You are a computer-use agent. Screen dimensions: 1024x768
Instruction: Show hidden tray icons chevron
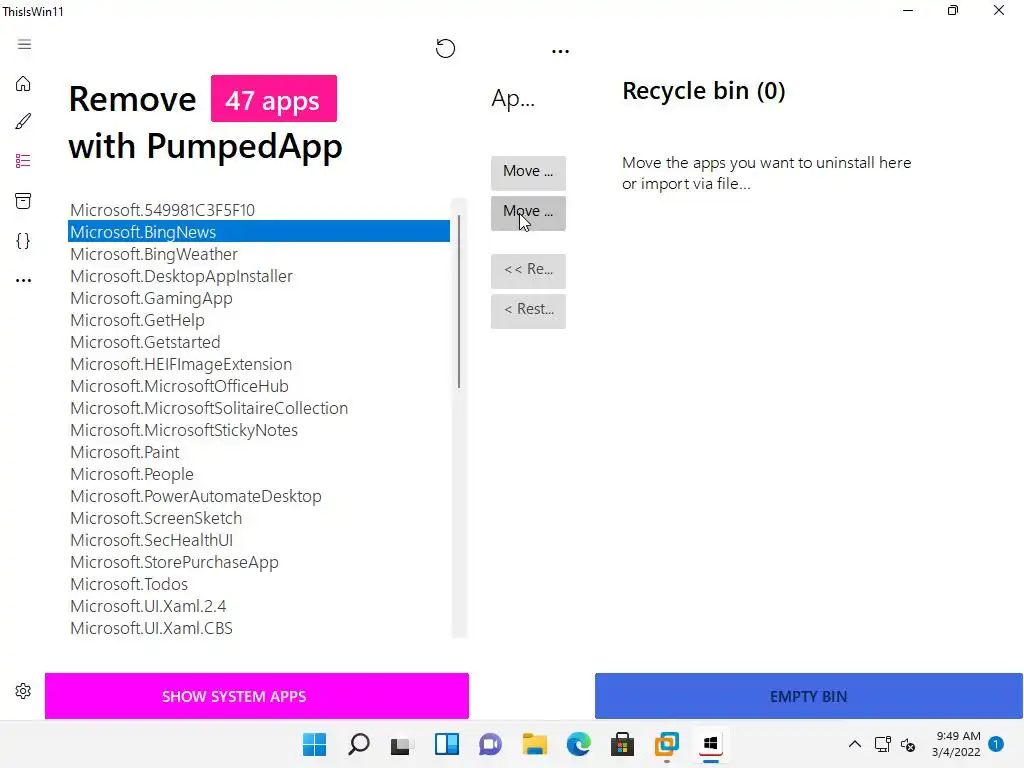coord(855,744)
